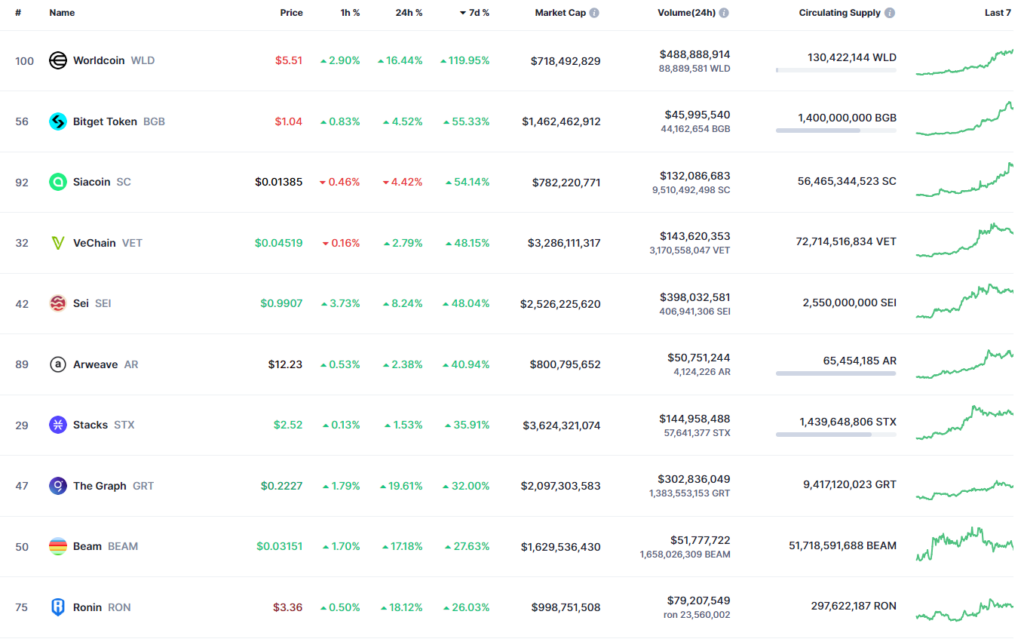Click Stacks market cap $3,624,321,074
Viewport: 1024px width, 639px height.
pyautogui.click(x=562, y=425)
